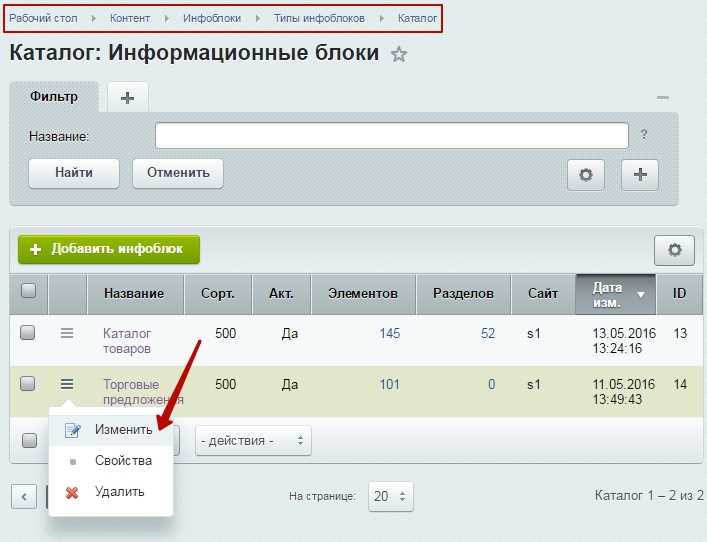This screenshot has width=707, height=542.
Task: Select ID 14 cell
Action: pyautogui.click(x=680, y=385)
